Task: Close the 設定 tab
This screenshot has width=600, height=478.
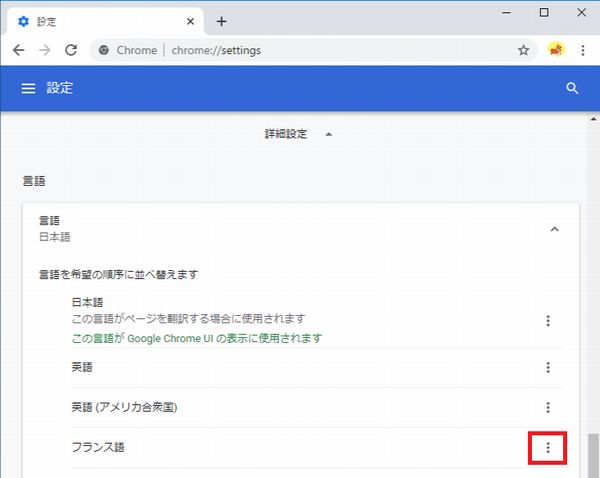Action: tap(190, 21)
